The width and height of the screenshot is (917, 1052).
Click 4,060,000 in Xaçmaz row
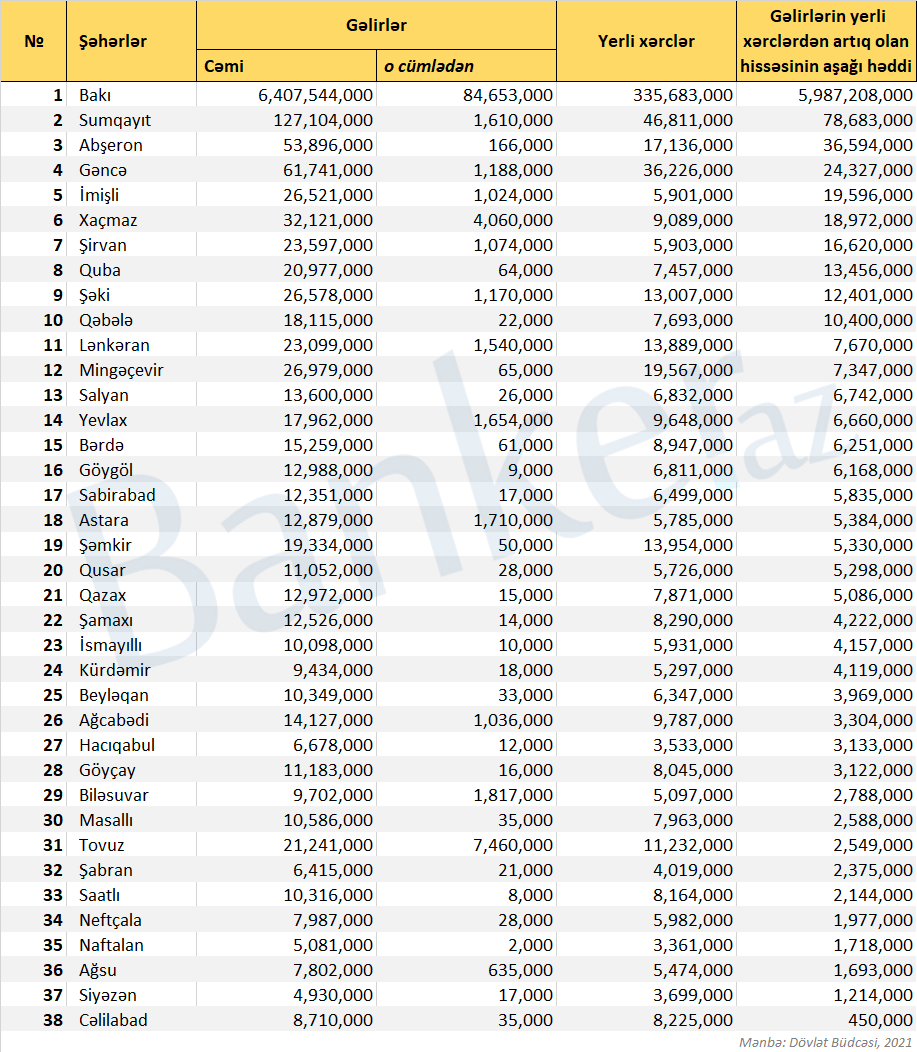coord(513,220)
